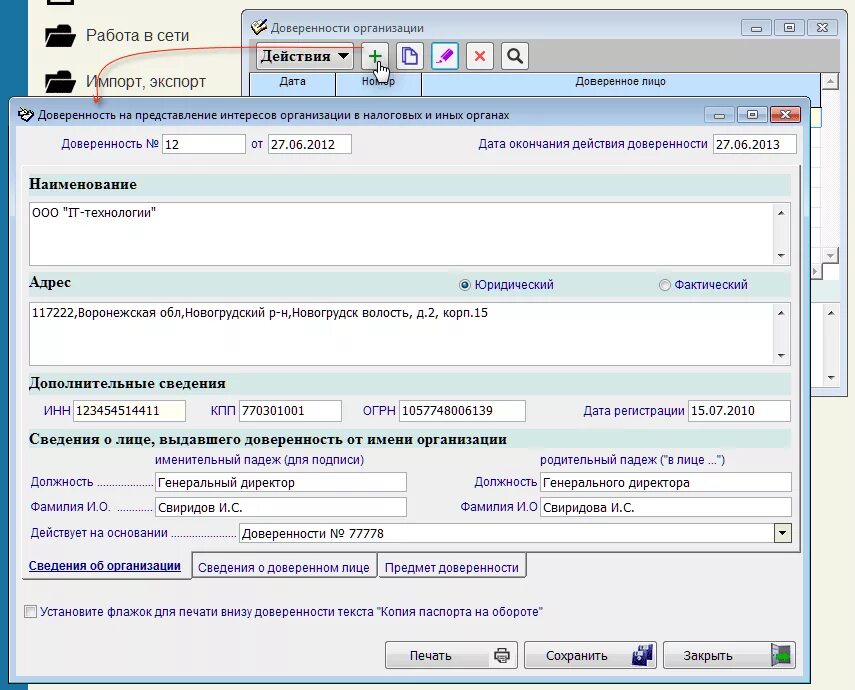
Task: Tick the Копия паспорта на обороте checkbox
Action: tap(31, 611)
